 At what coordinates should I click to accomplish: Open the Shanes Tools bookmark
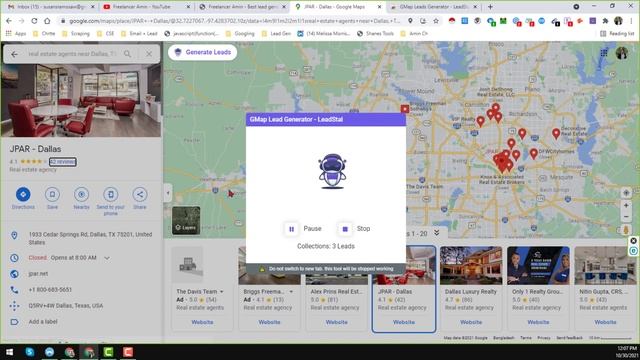[376, 33]
